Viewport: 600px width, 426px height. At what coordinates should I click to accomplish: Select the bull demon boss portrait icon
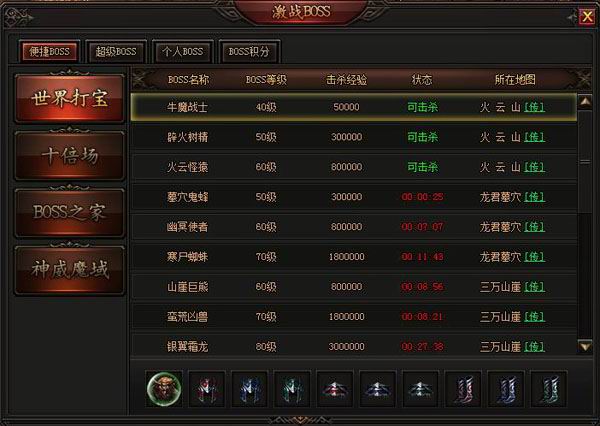[x=164, y=388]
